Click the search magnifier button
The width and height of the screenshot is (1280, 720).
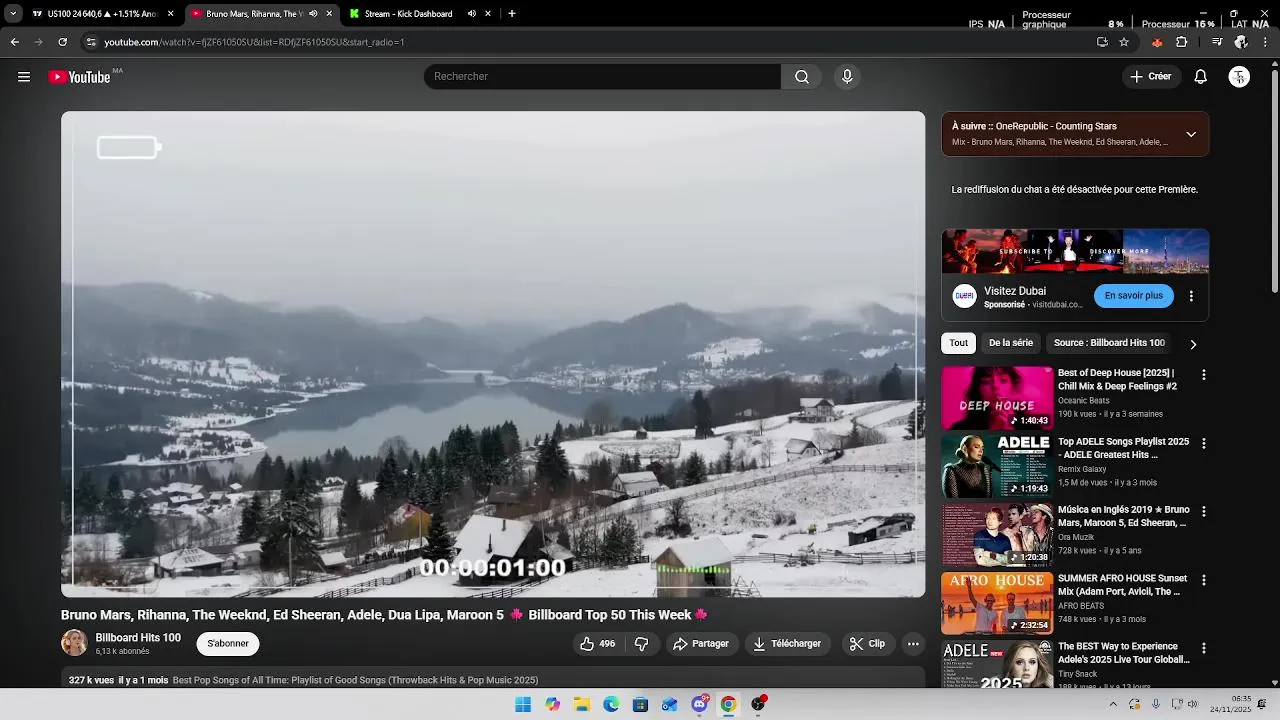pos(802,77)
